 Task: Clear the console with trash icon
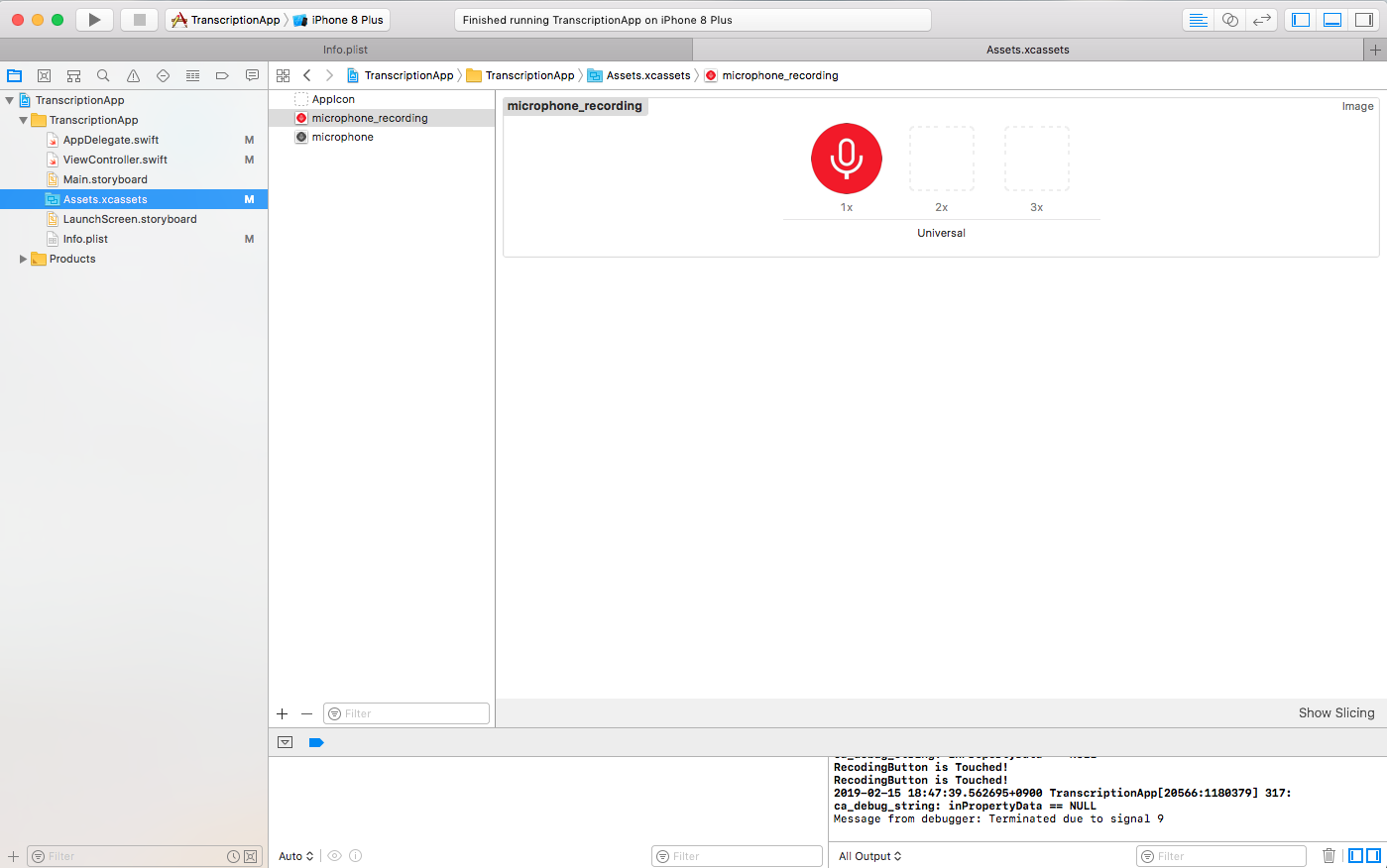click(1329, 856)
